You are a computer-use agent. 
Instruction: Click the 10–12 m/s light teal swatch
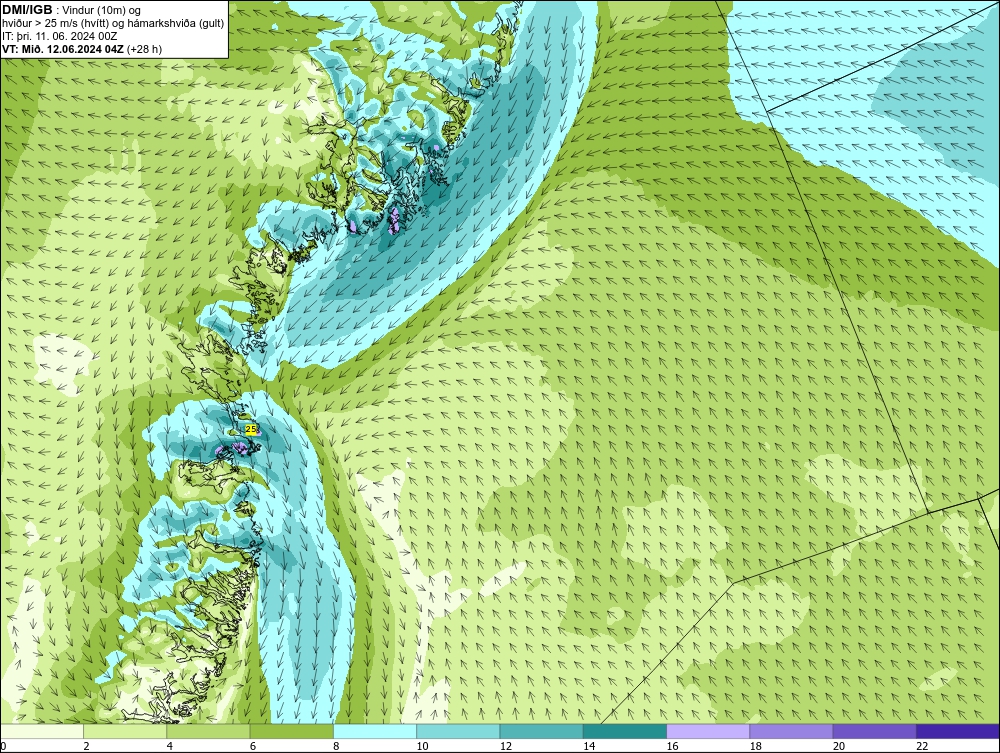(458, 731)
